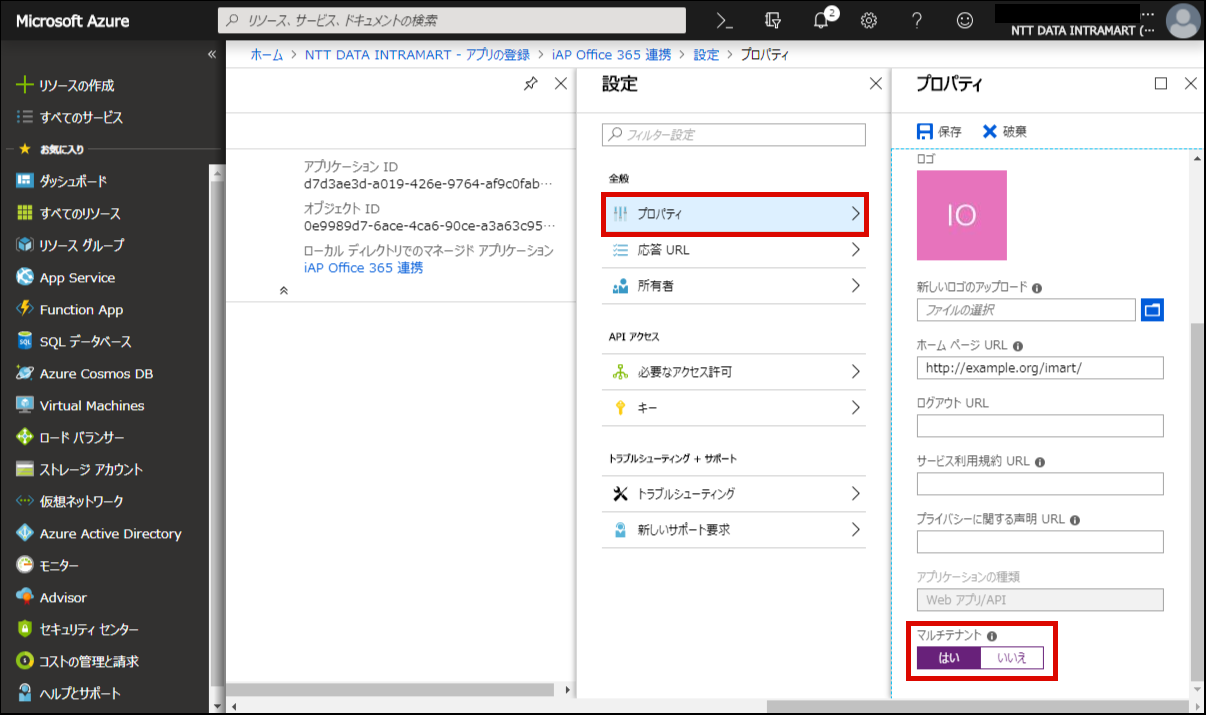
Task: Click the SQL データベース icon
Action: pos(25,341)
